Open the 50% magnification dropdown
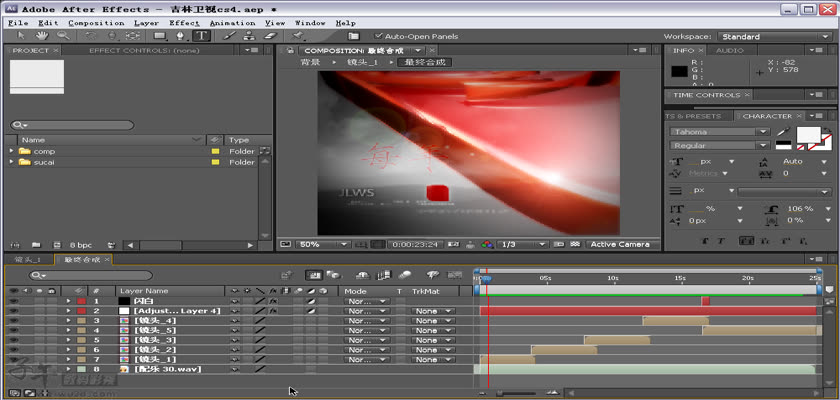 (322, 244)
